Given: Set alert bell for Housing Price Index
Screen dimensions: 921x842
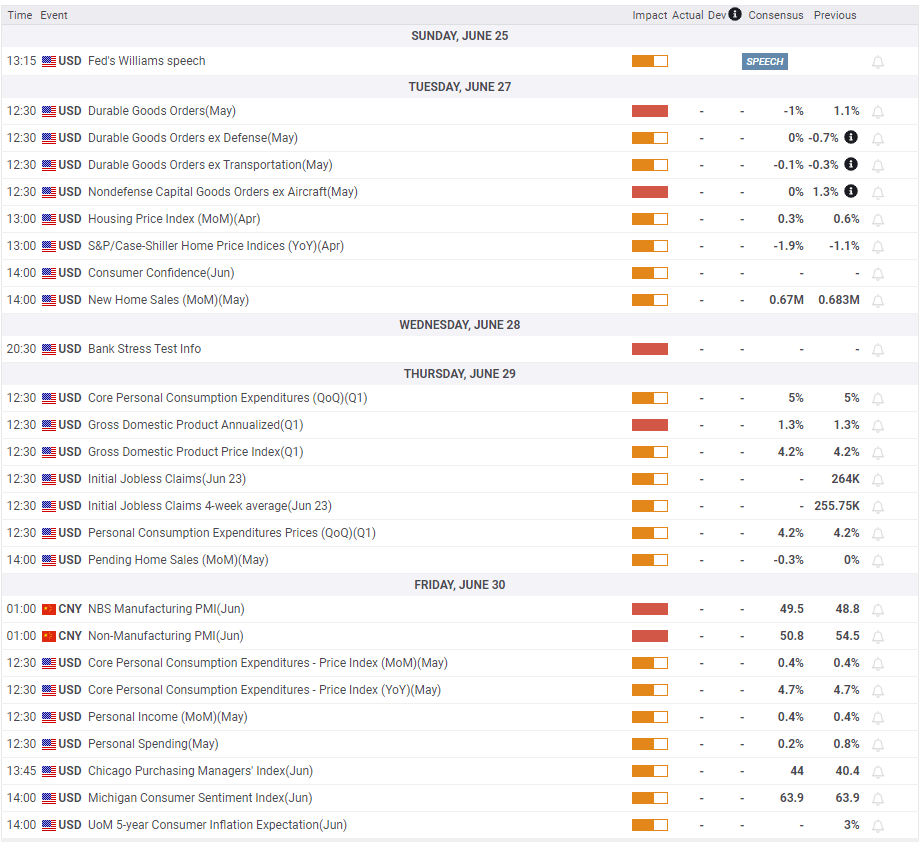Looking at the screenshot, I should 878,220.
